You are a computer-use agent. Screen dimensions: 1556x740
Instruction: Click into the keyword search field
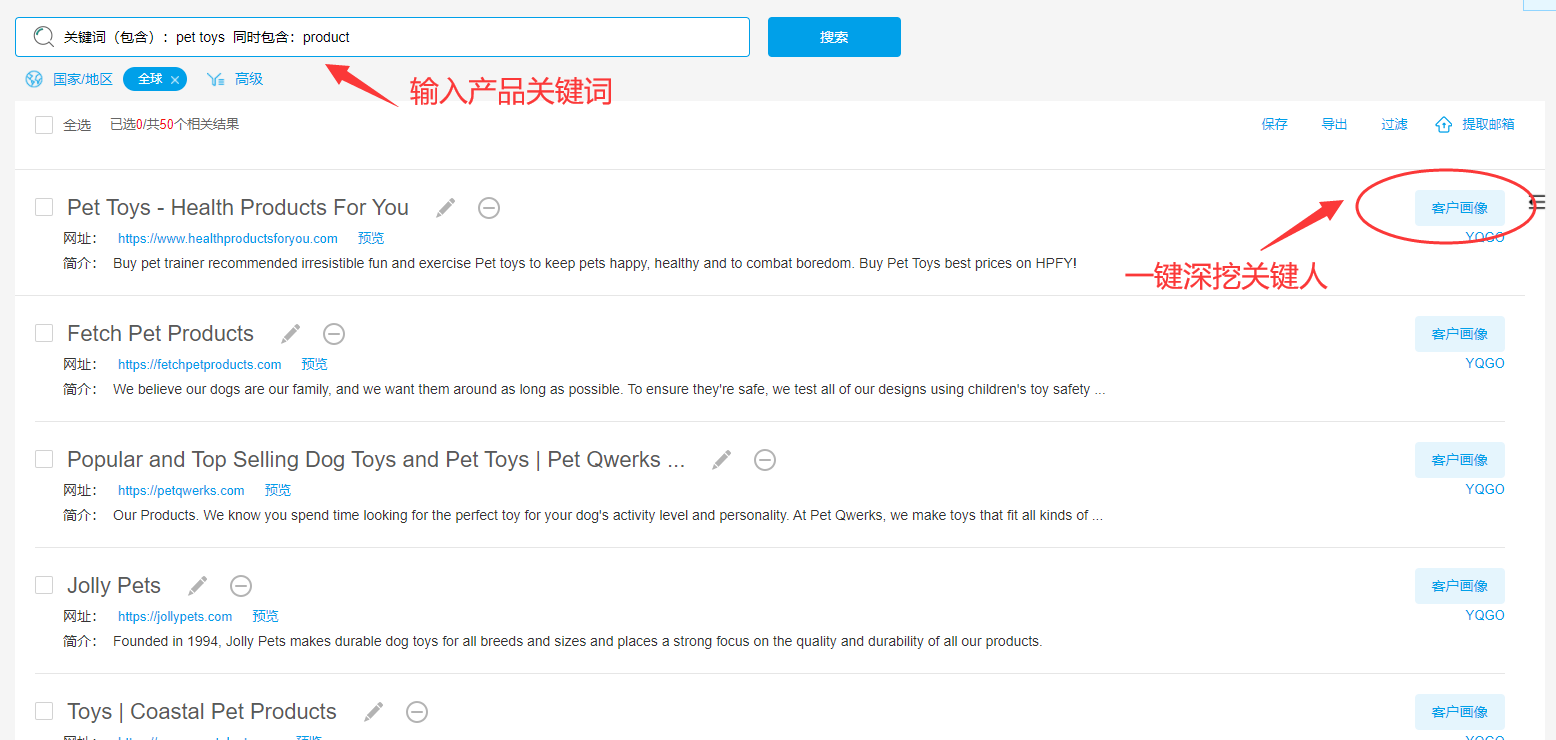click(382, 37)
